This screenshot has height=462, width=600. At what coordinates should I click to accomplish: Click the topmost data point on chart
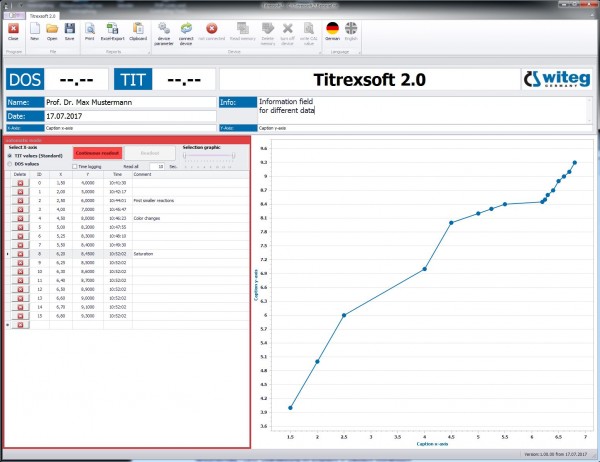coord(574,163)
